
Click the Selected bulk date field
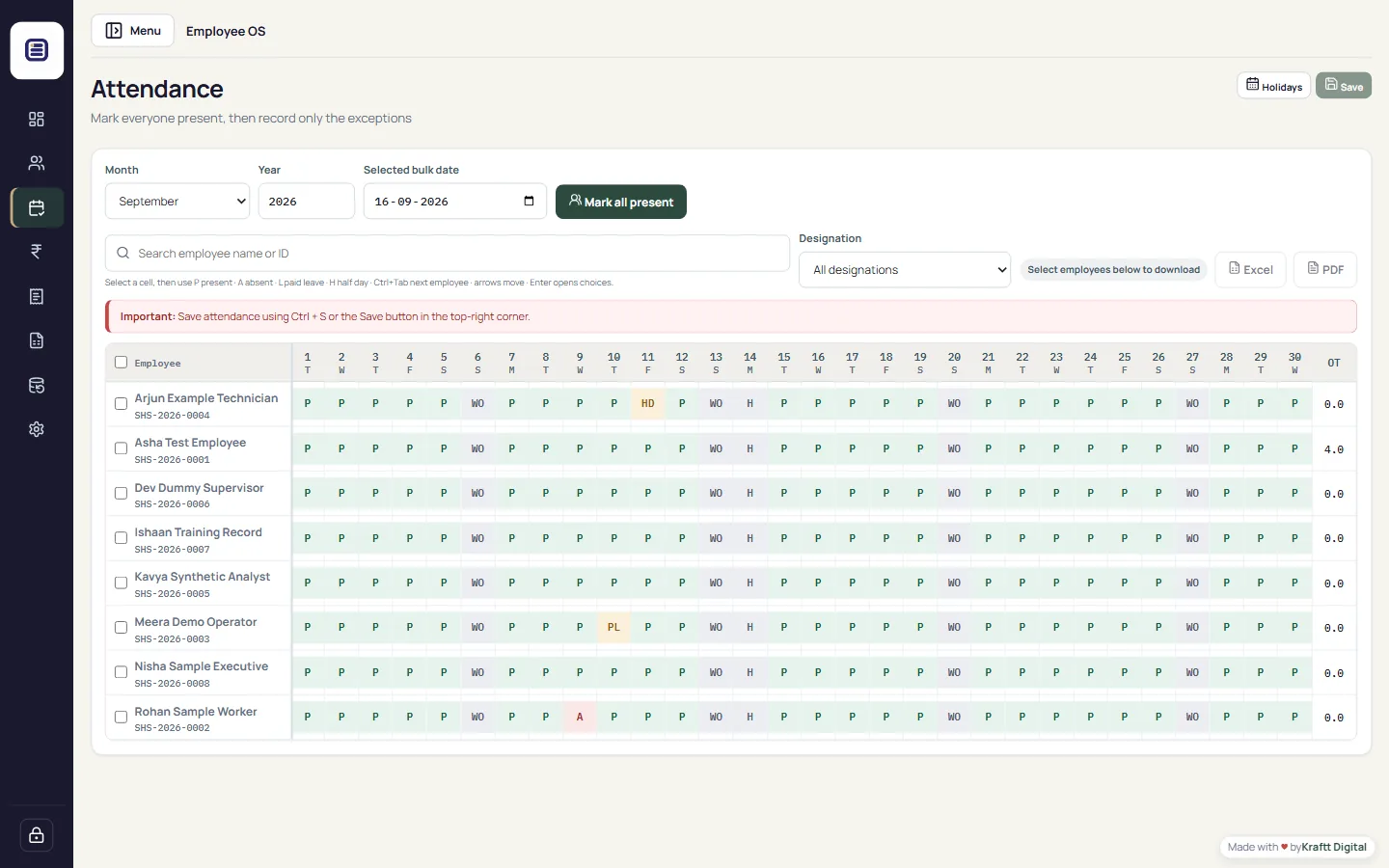tap(454, 202)
